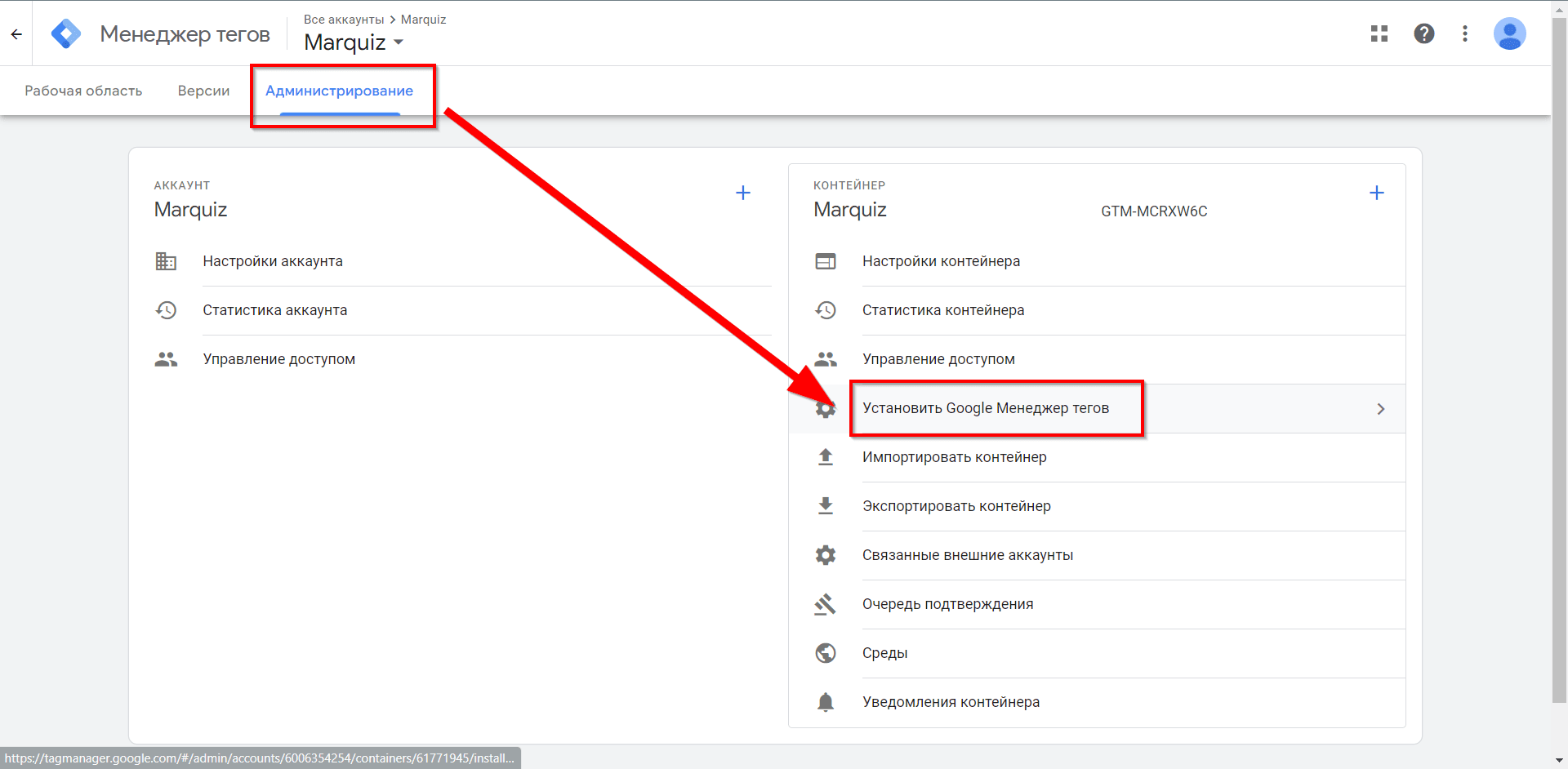Open the three-dot more options menu
The height and width of the screenshot is (769, 1568).
point(1465,33)
